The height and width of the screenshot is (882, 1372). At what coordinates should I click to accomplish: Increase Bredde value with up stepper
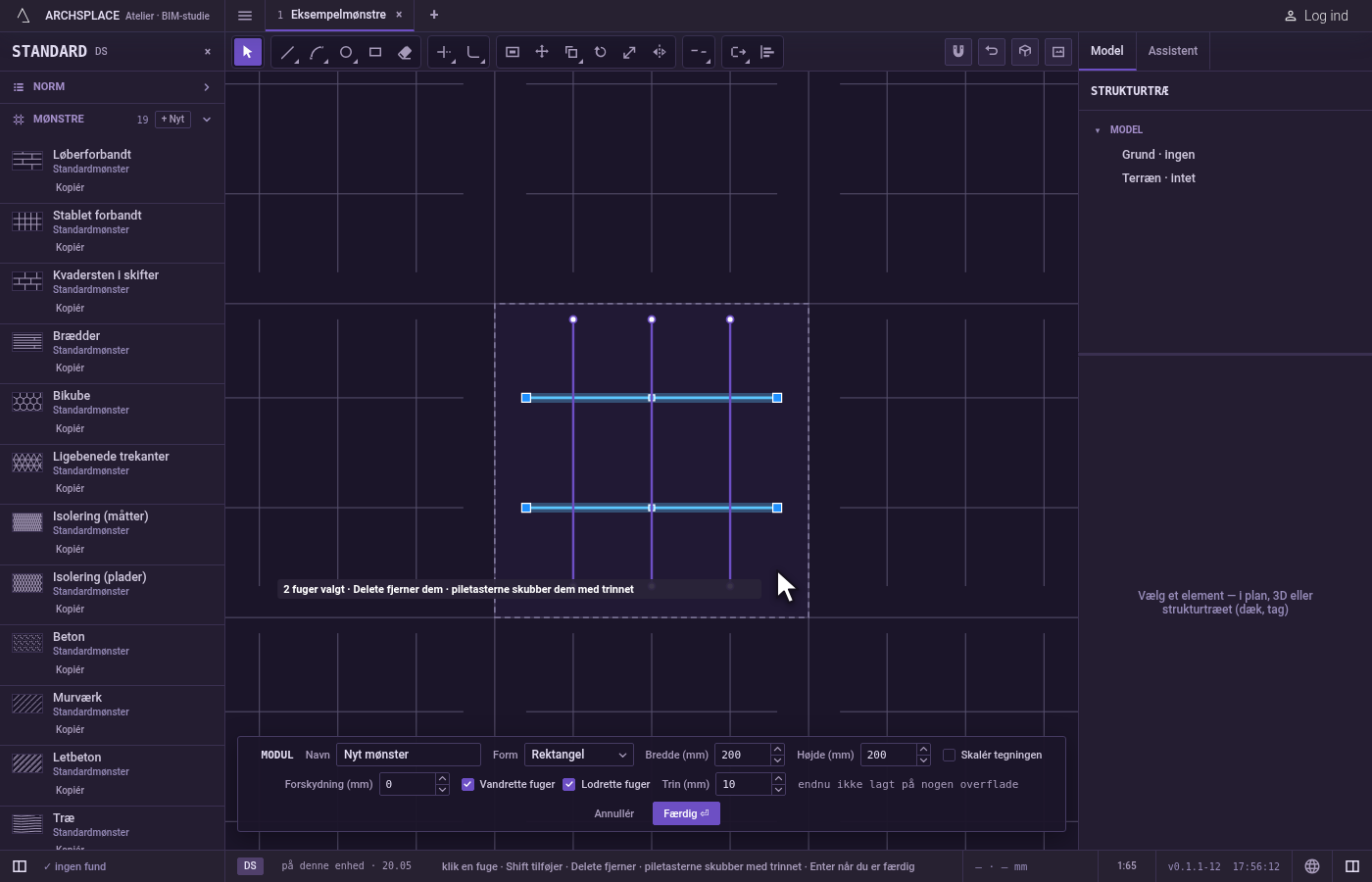777,750
